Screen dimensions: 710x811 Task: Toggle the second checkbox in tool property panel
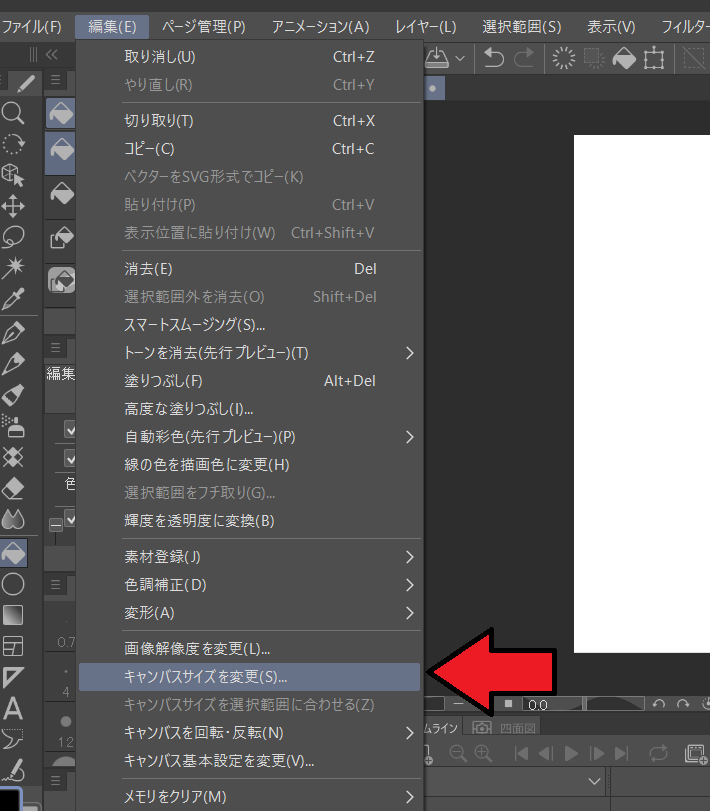click(x=71, y=458)
